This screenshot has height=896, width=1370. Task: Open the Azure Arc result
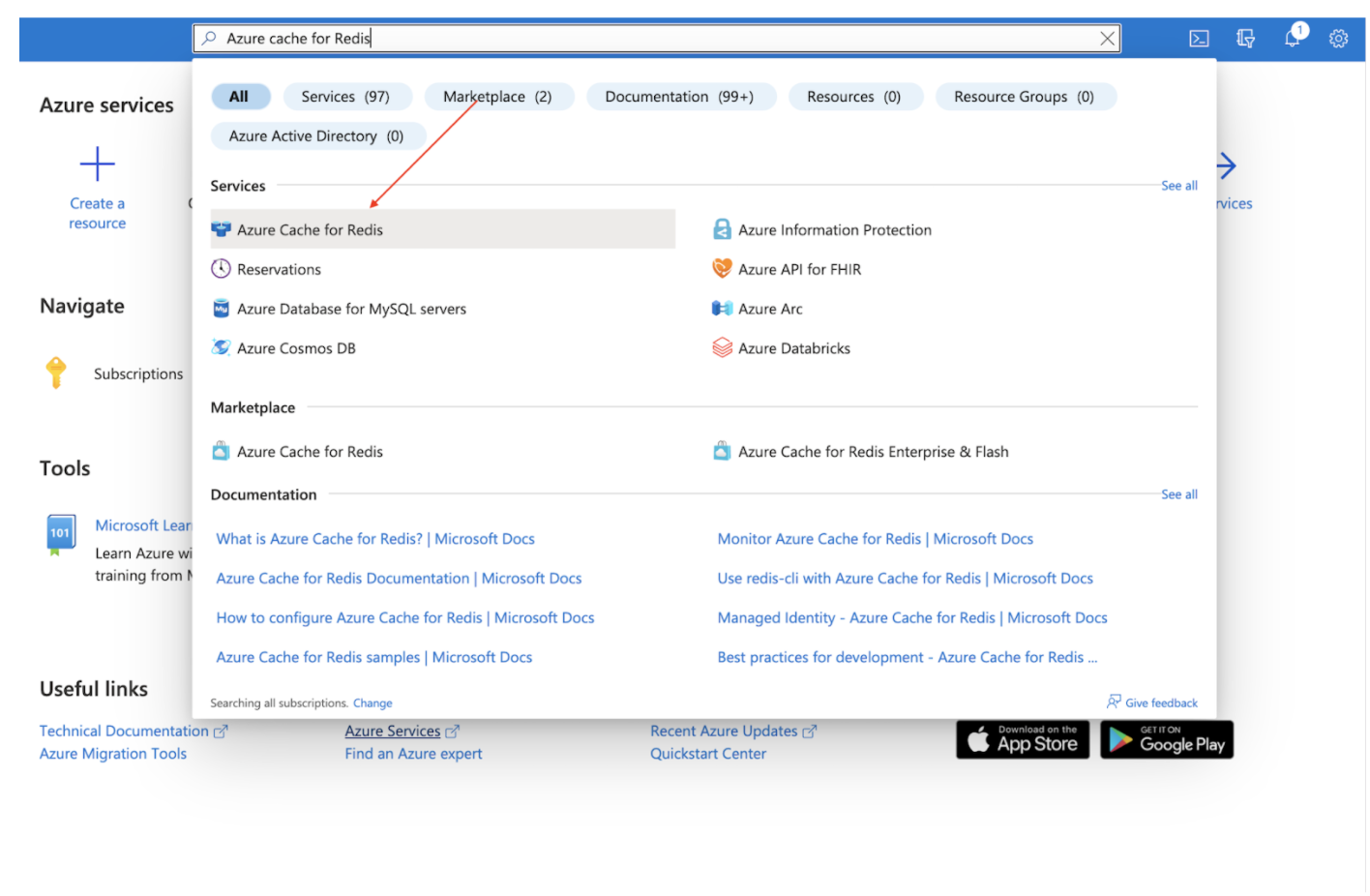770,309
